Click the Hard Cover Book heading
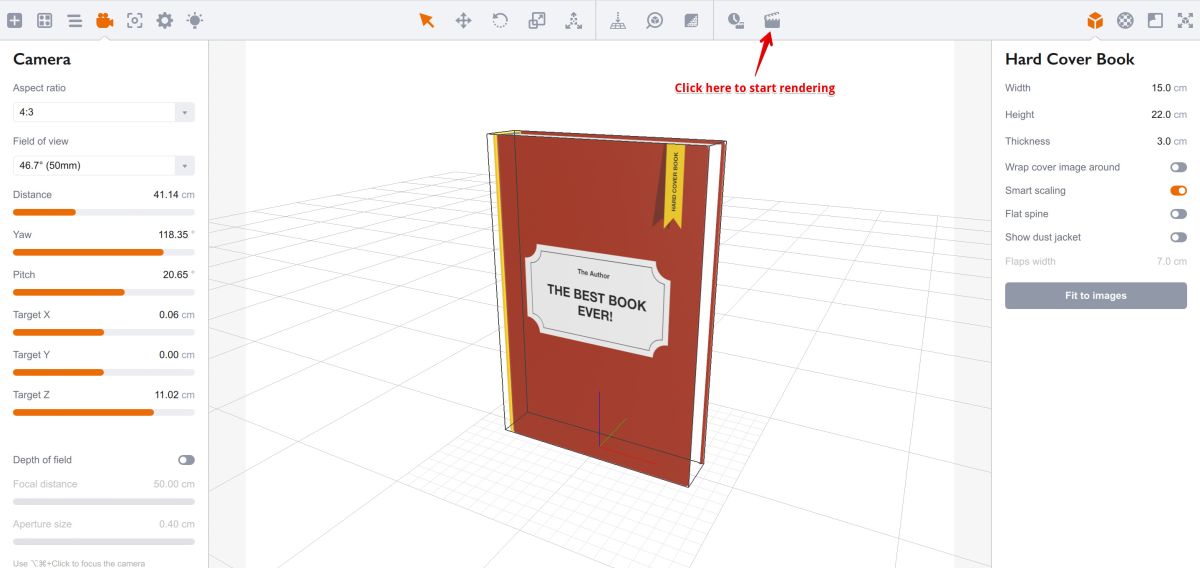The height and width of the screenshot is (568, 1200). point(1069,59)
